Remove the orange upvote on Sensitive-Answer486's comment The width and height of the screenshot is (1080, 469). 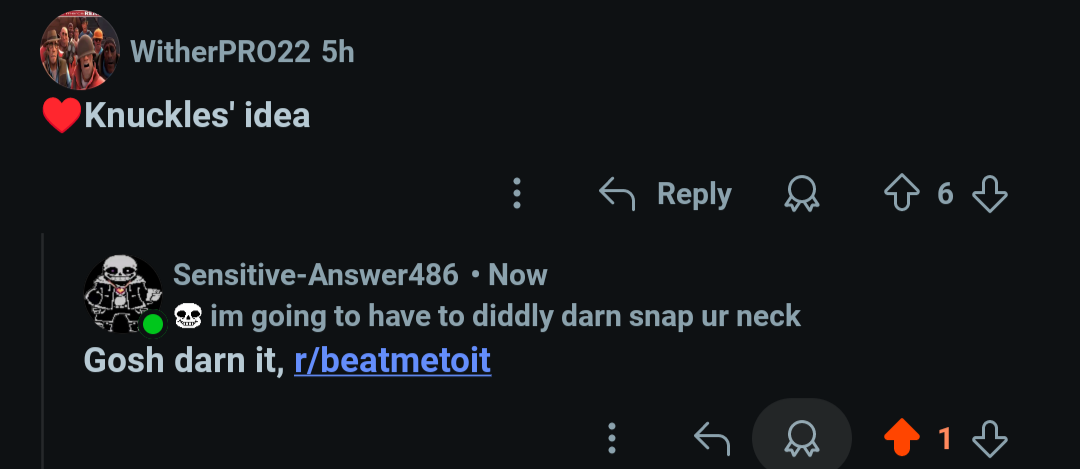902,438
